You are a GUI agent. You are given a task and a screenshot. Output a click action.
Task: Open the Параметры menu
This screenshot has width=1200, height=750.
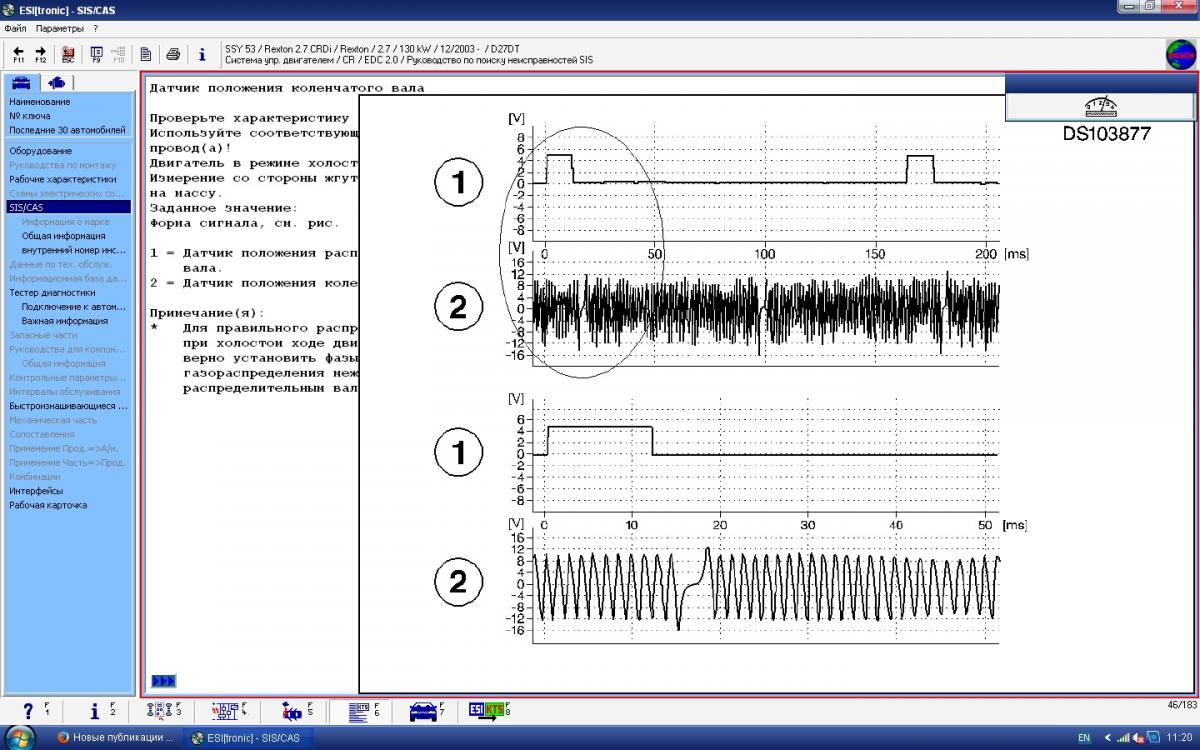tap(60, 28)
